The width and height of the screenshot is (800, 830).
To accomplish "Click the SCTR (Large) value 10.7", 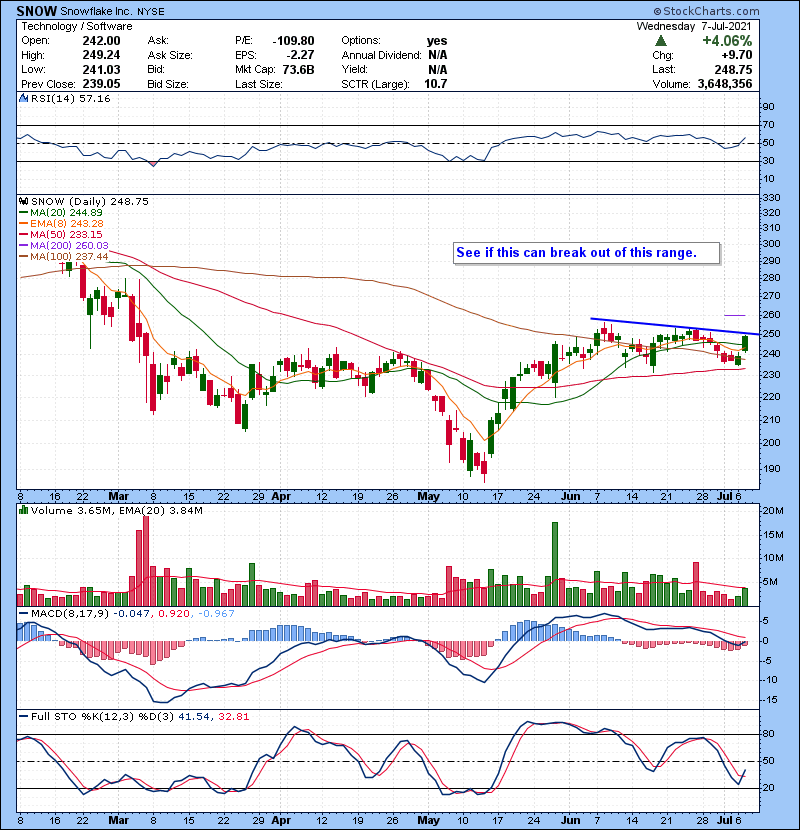I will click(x=435, y=84).
